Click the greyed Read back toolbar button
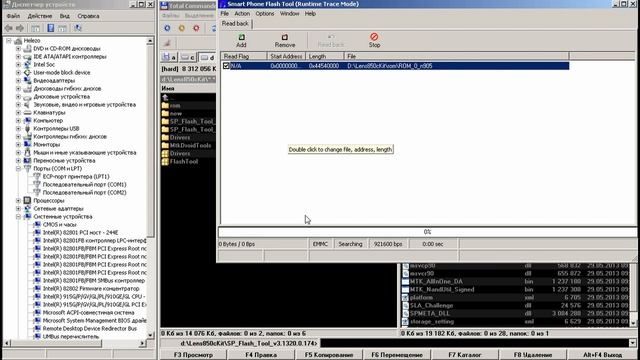 tap(331, 40)
